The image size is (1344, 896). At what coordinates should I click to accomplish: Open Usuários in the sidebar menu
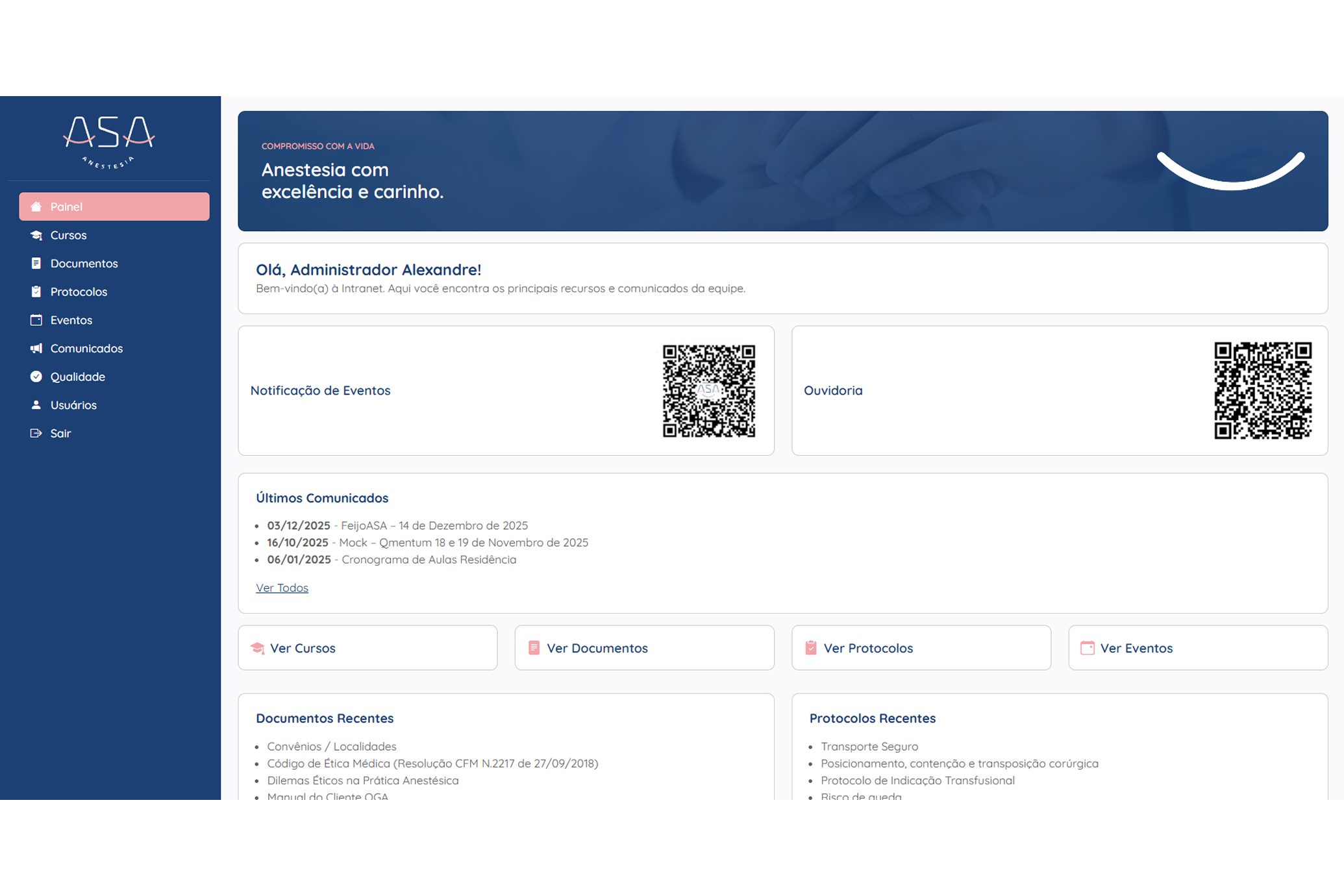pos(114,404)
